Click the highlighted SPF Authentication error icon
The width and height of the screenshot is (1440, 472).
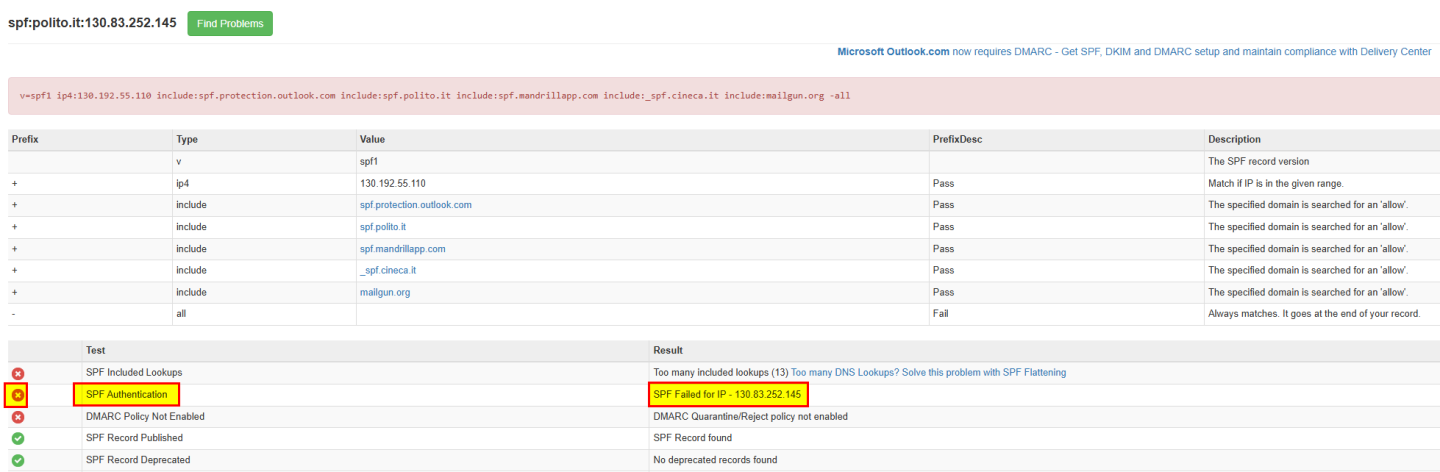(17, 395)
